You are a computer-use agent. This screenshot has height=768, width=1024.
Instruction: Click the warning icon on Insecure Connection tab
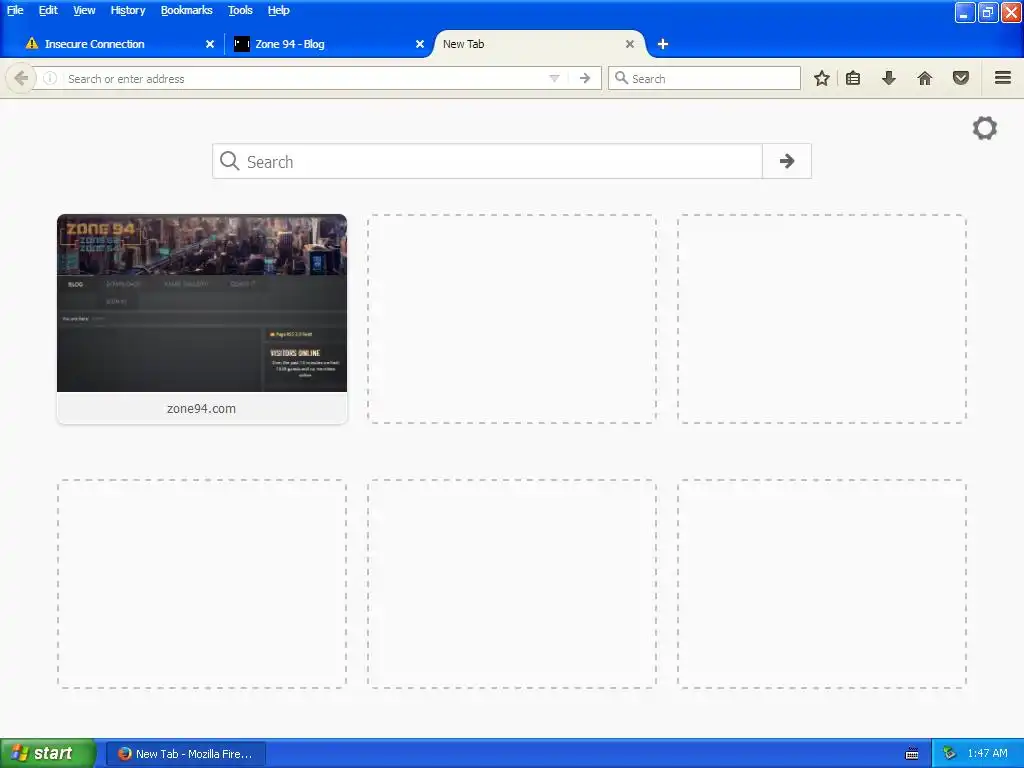[x=31, y=44]
